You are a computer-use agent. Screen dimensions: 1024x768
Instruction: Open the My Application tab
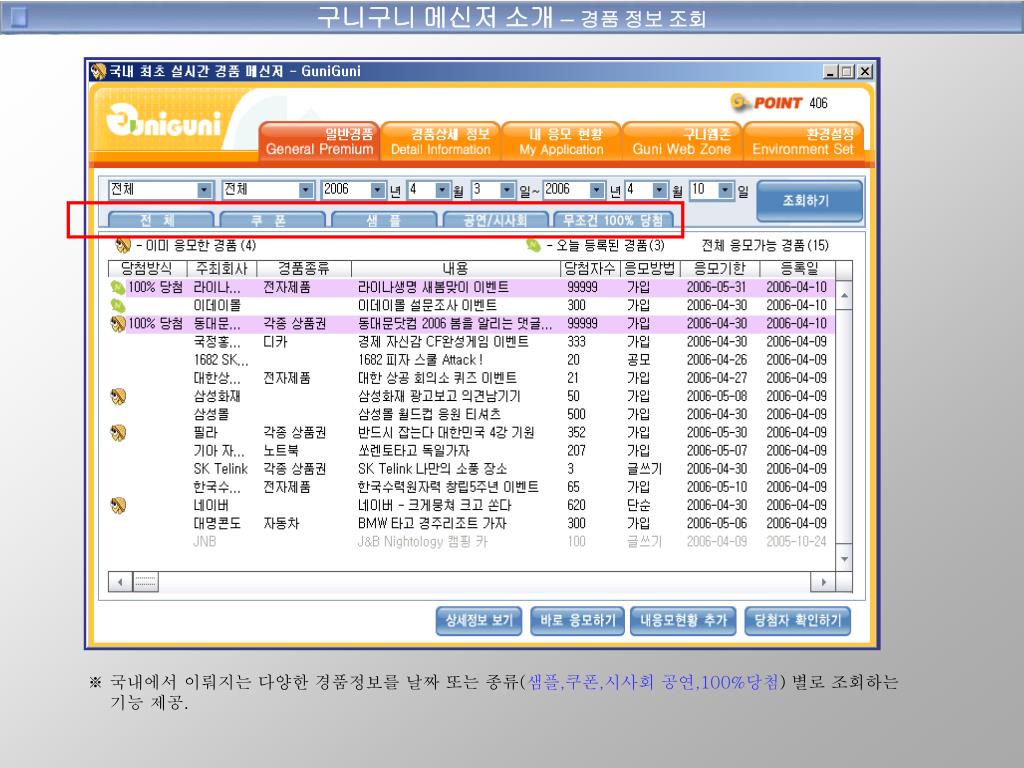click(561, 141)
